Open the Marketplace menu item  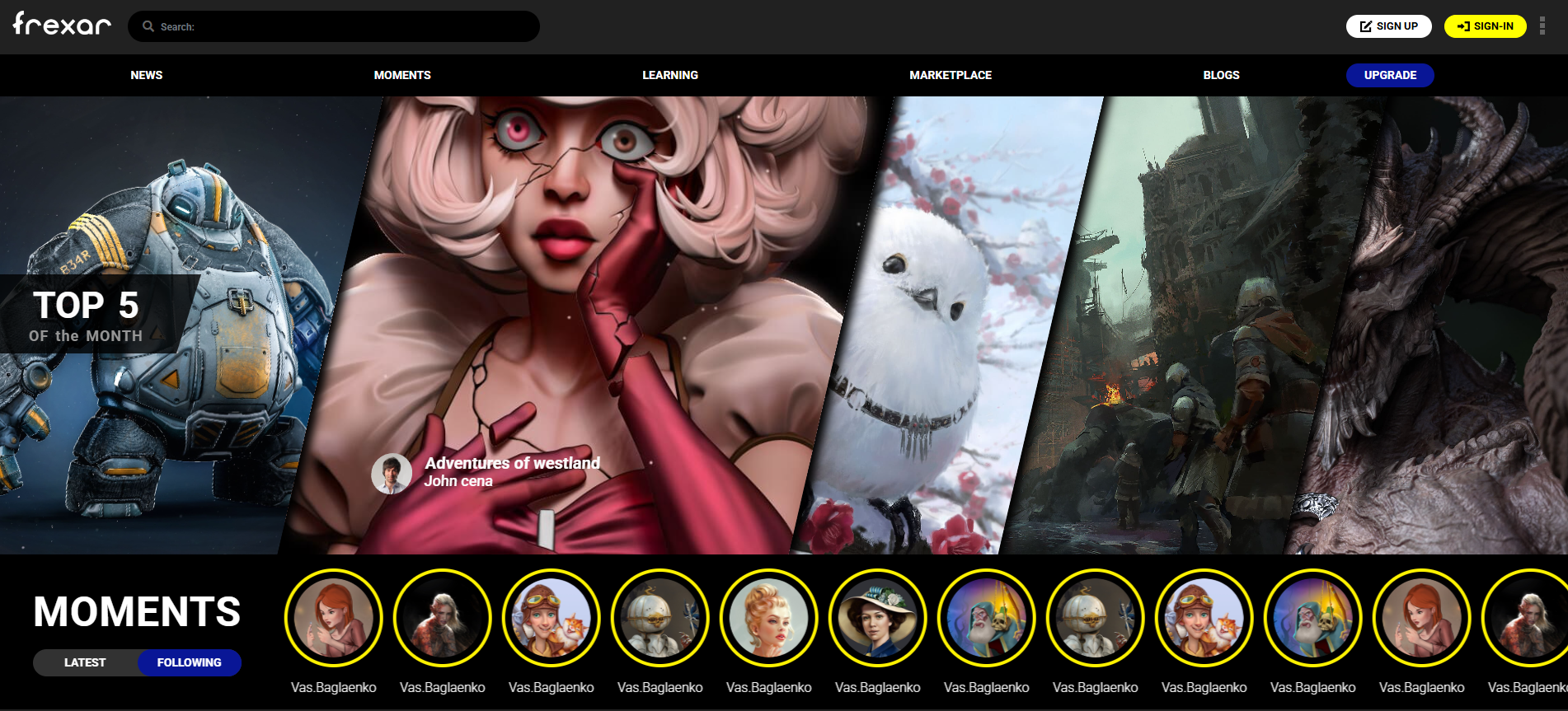coord(951,75)
